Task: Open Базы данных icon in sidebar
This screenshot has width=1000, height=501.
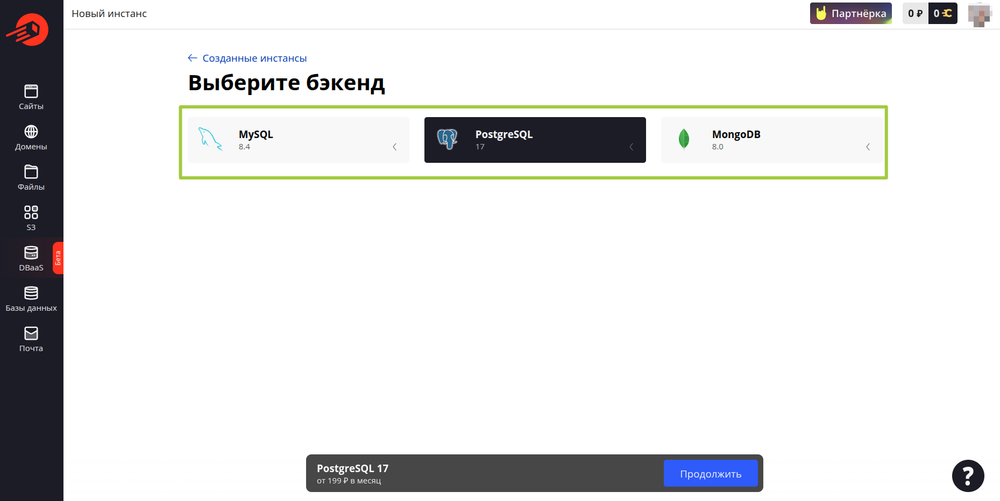Action: [x=31, y=293]
